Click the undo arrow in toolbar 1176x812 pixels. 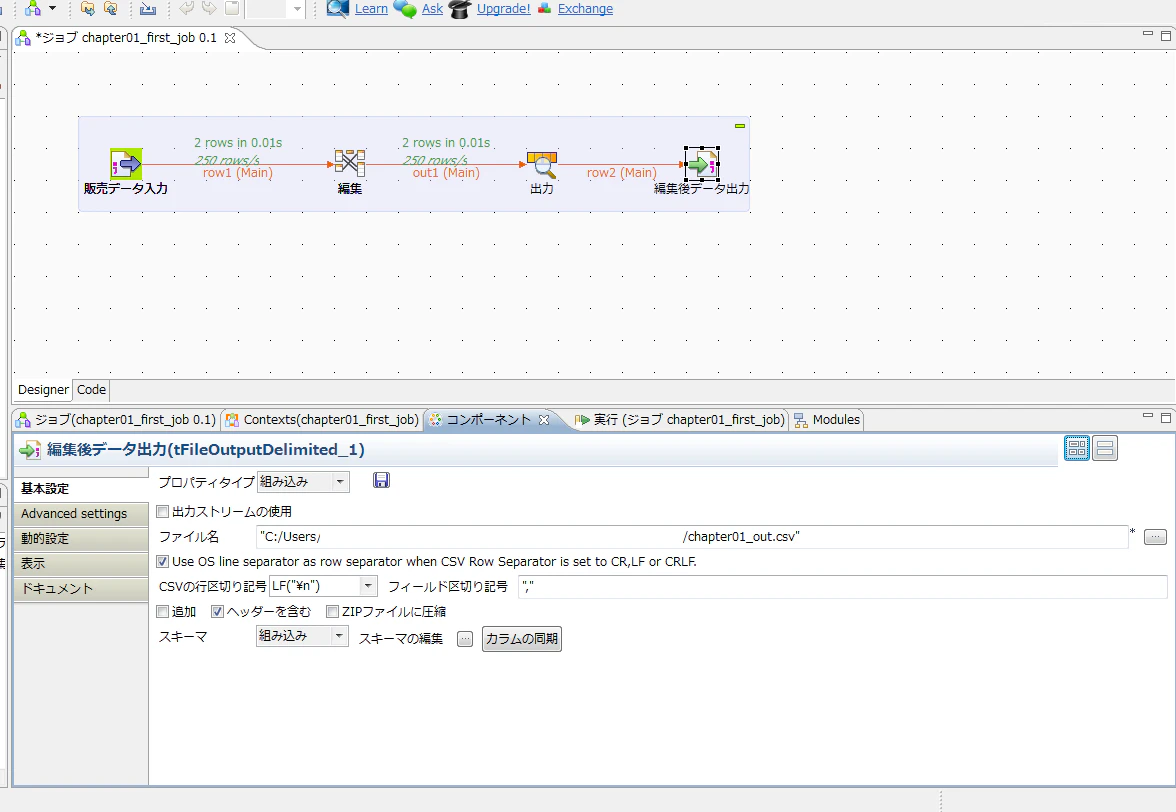click(x=187, y=8)
